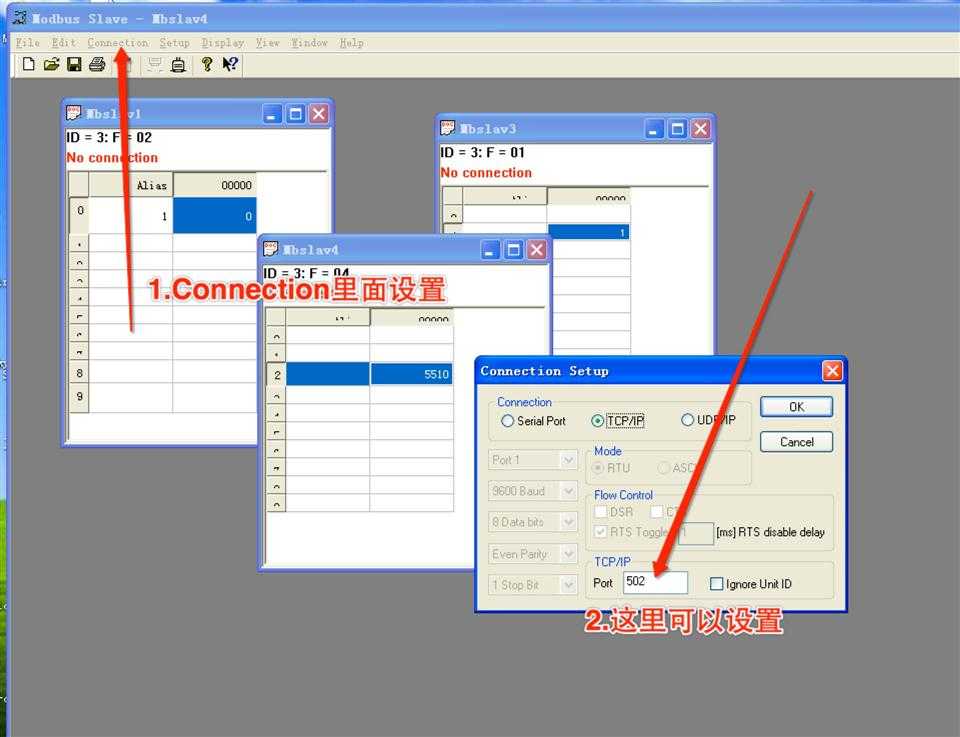The width and height of the screenshot is (960, 737).
Task: Click the yellow question mark About icon
Action: 207,64
